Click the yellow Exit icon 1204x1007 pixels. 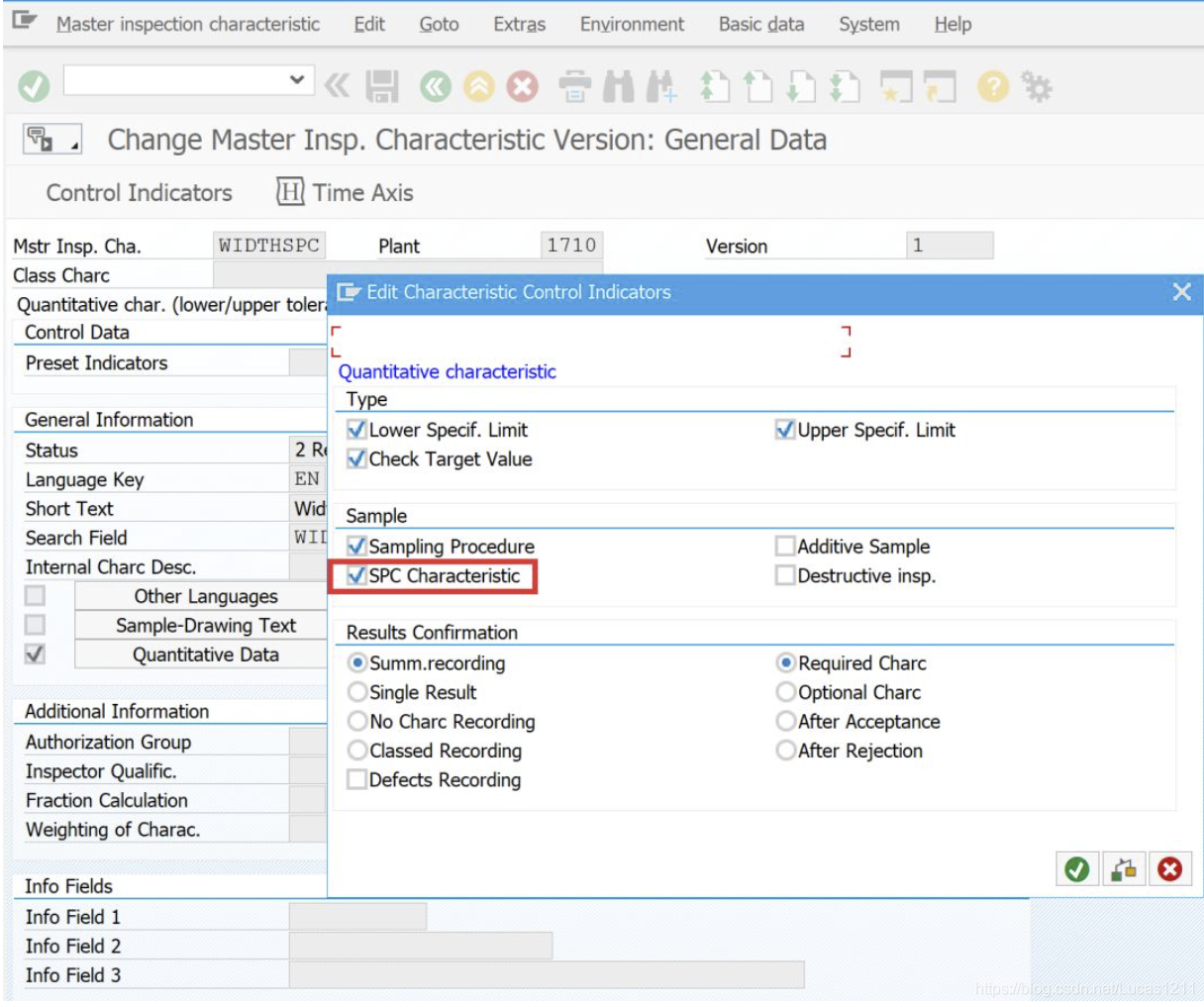pos(479,87)
